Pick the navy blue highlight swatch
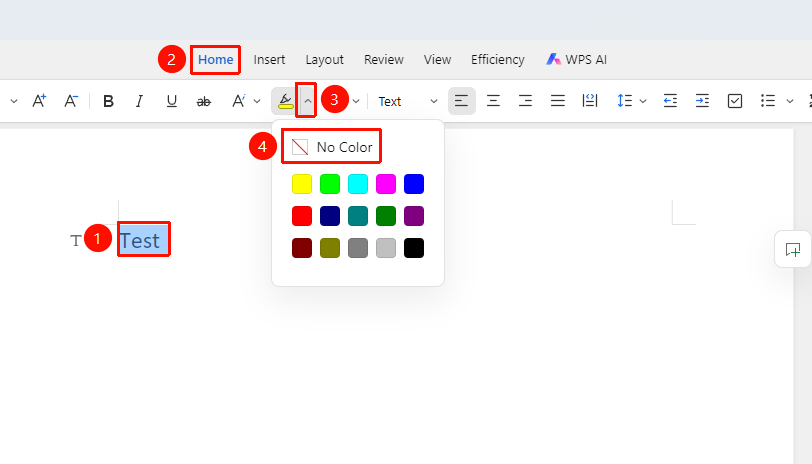 330,216
